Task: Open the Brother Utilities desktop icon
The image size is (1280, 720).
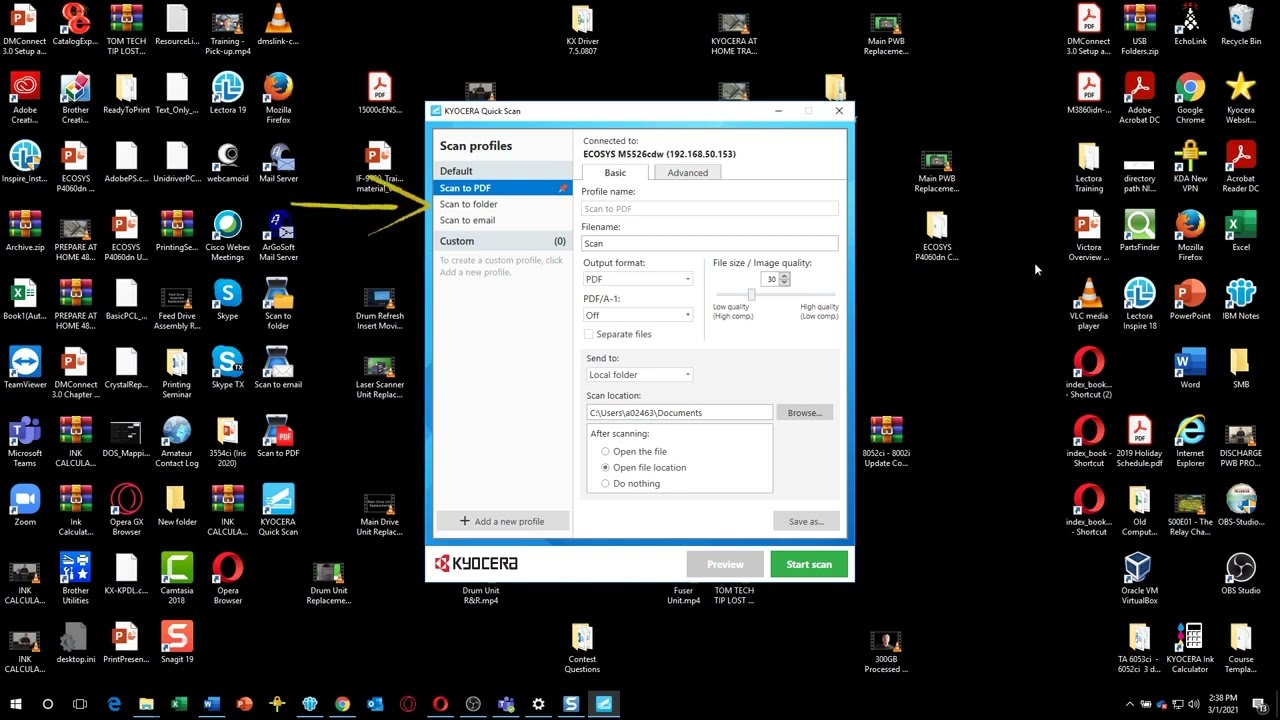Action: [75, 579]
